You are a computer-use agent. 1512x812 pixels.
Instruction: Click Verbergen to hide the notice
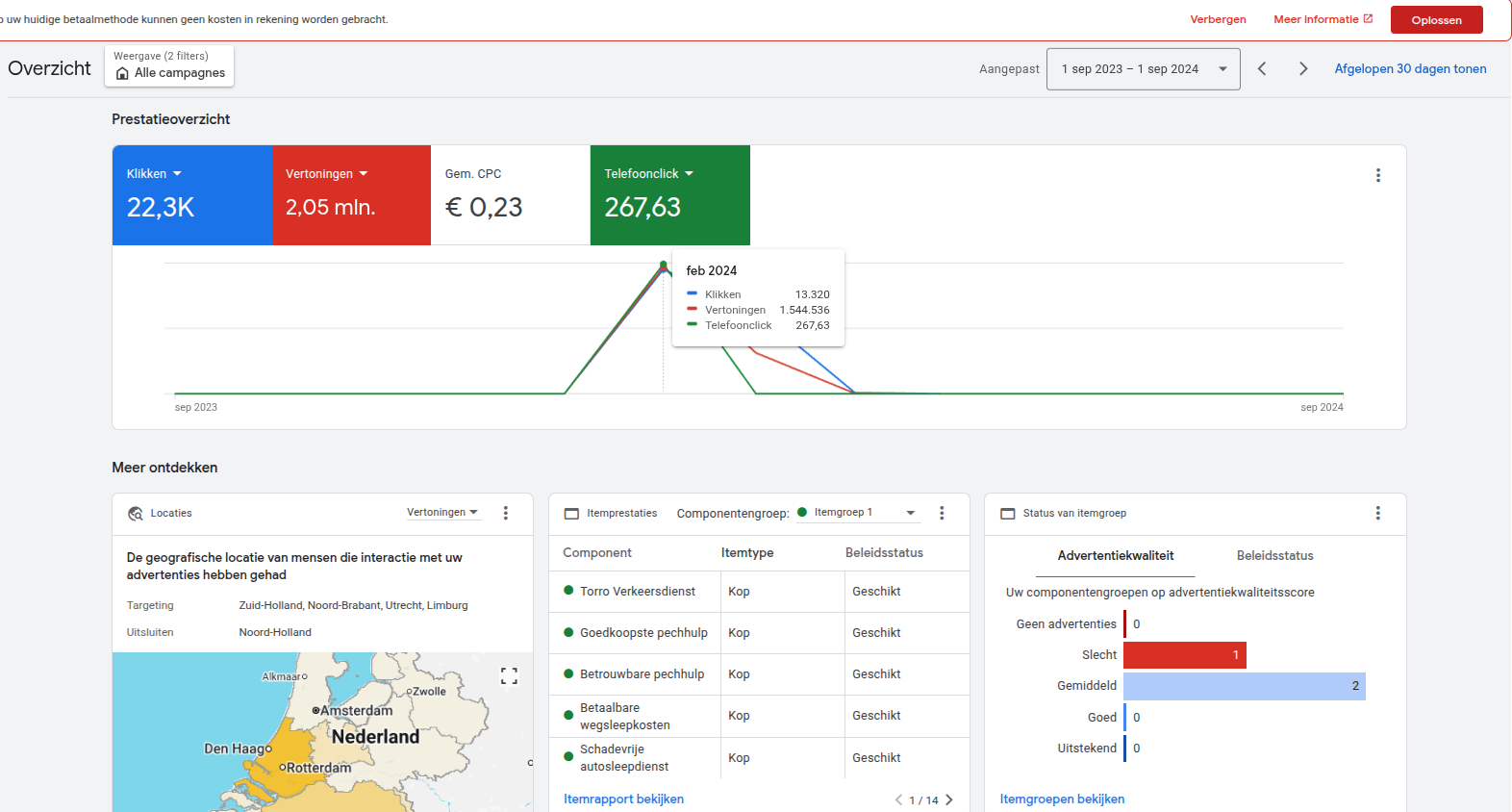click(1218, 19)
